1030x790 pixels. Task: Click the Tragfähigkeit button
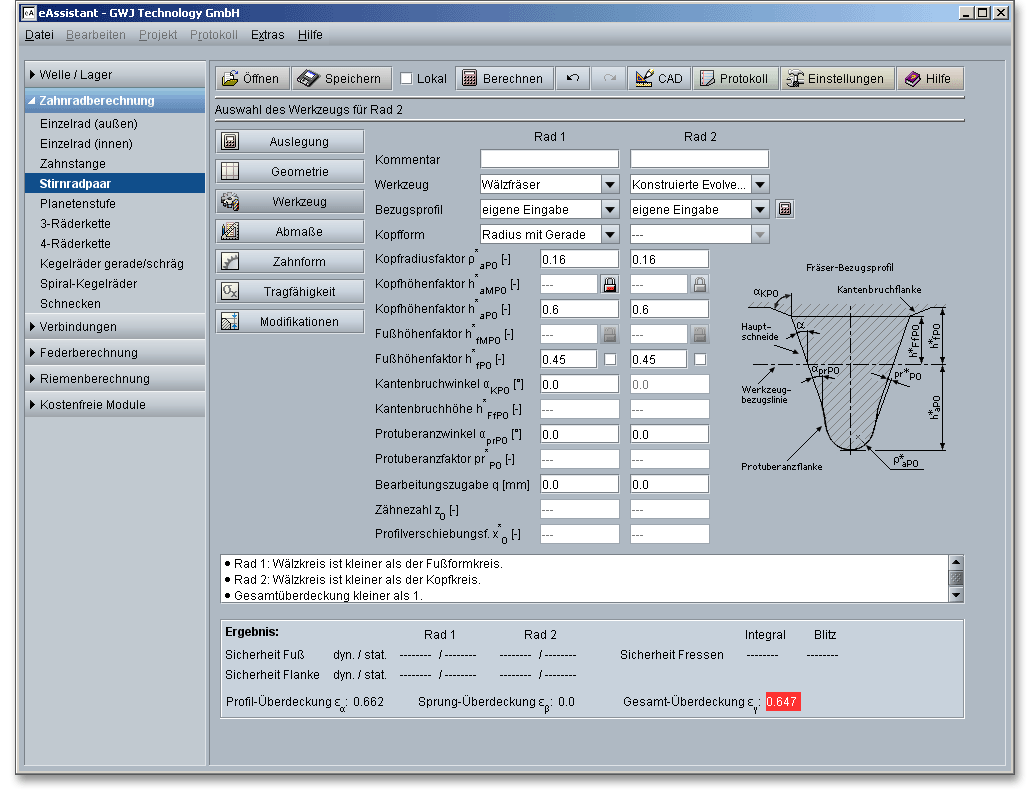coord(290,292)
